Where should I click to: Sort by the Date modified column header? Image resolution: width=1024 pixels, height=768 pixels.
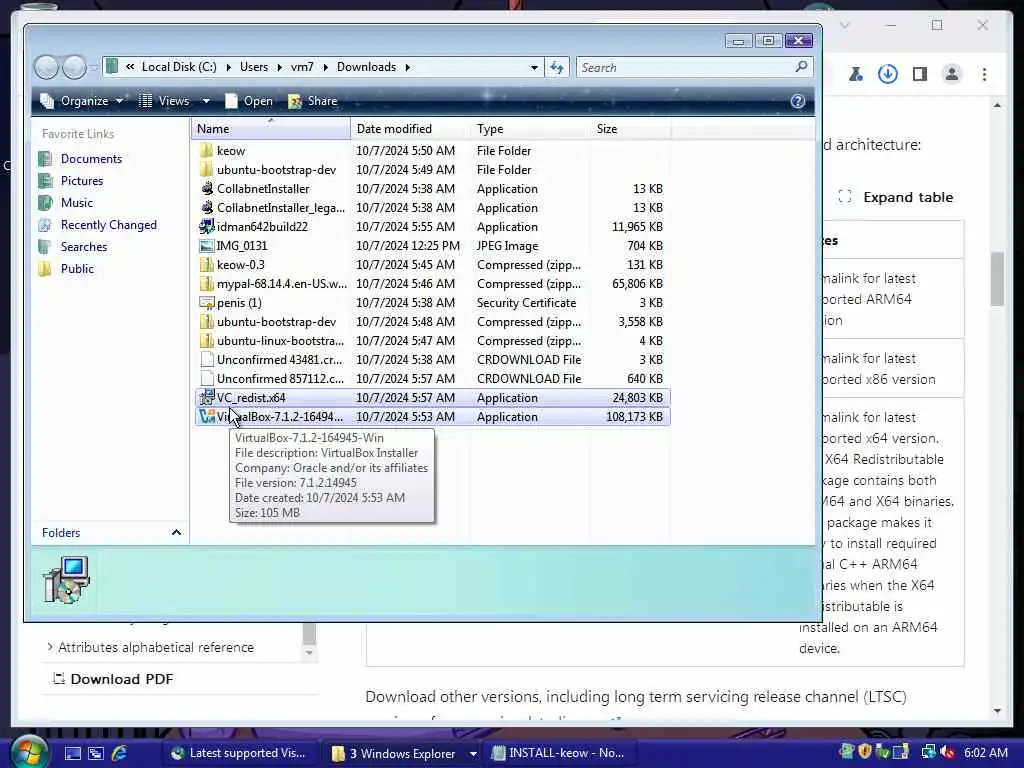[x=409, y=129]
